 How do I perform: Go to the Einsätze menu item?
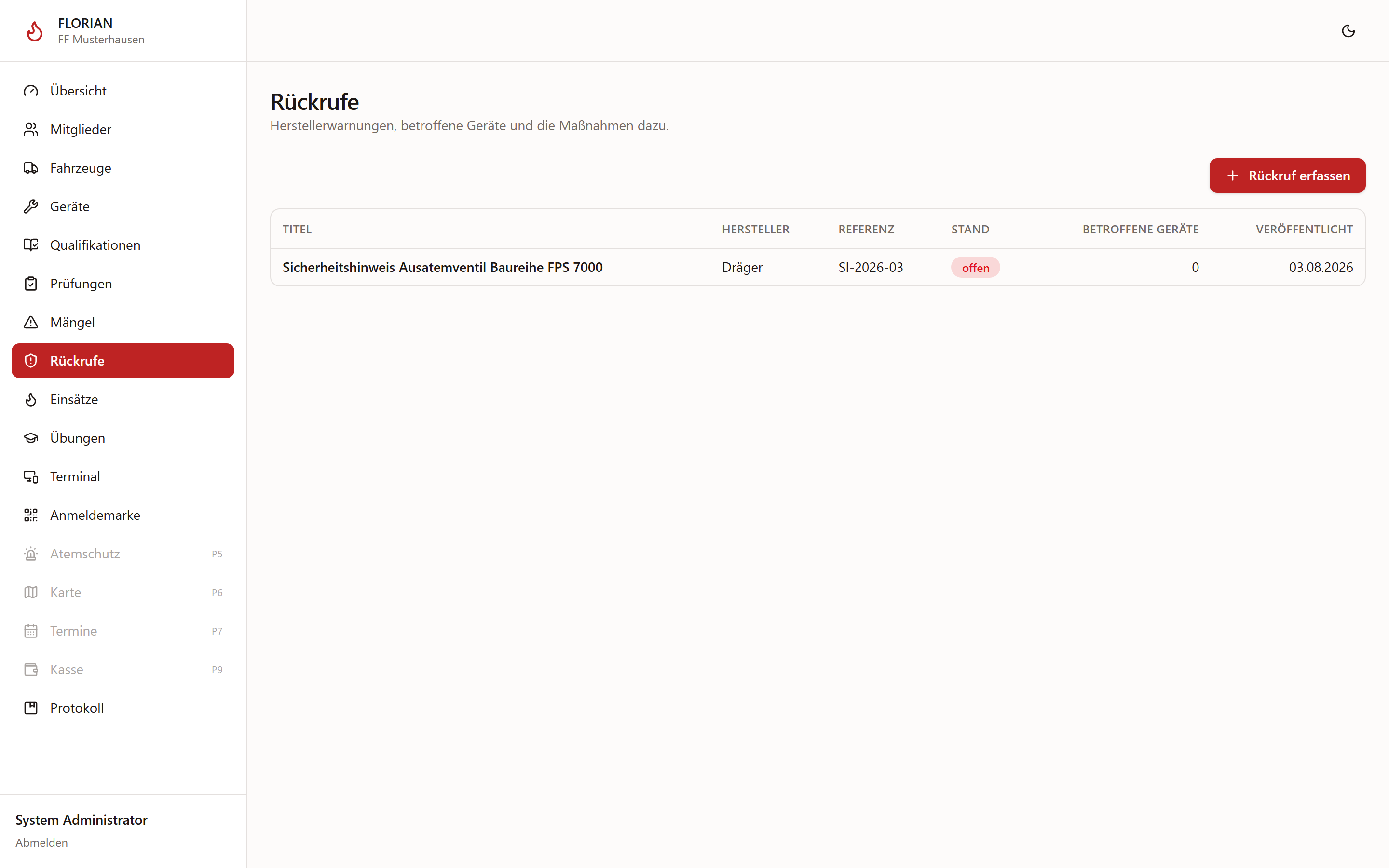[123, 399]
